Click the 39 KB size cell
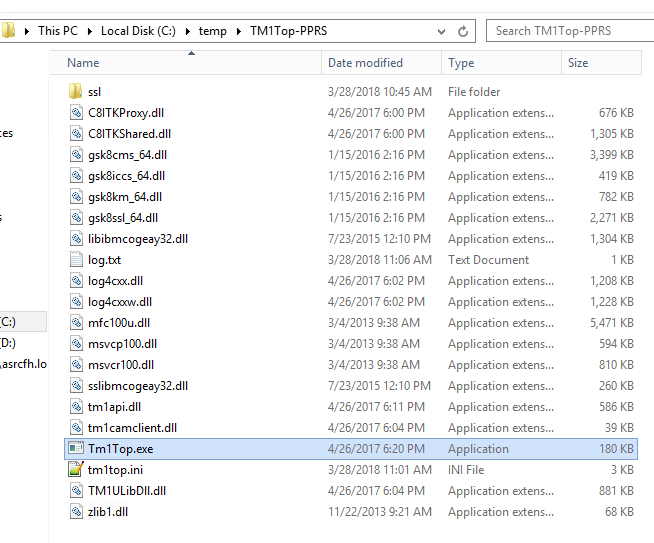 pos(619,428)
